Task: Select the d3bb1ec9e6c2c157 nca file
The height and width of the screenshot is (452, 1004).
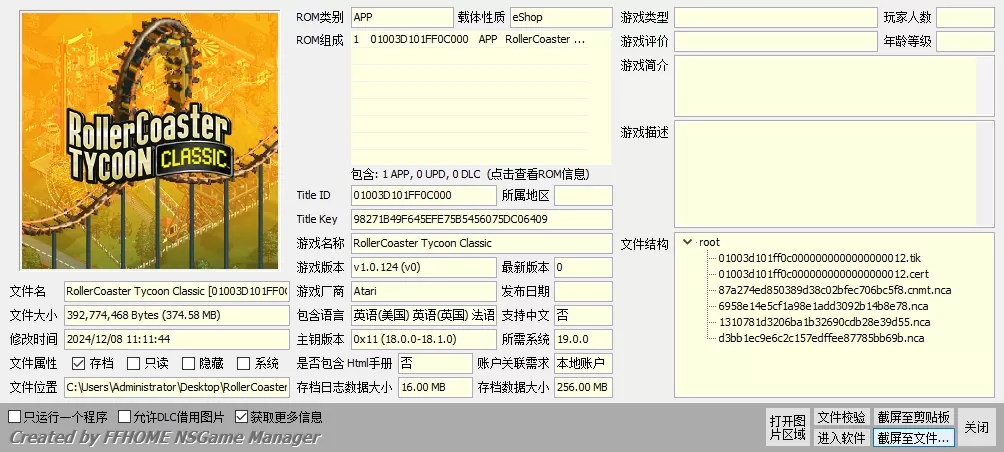Action: point(820,338)
